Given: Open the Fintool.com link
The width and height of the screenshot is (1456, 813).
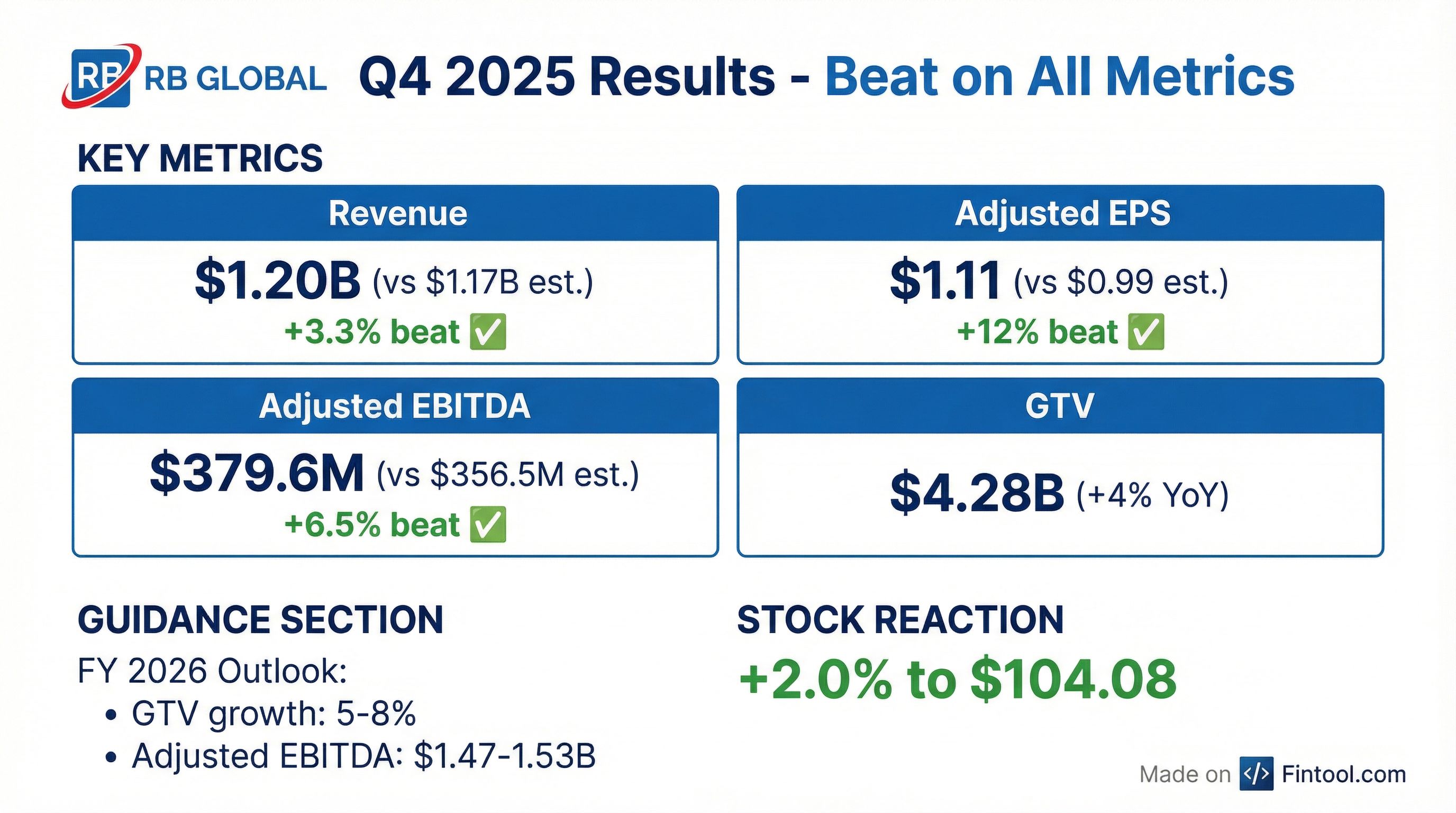Looking at the screenshot, I should tap(1343, 774).
